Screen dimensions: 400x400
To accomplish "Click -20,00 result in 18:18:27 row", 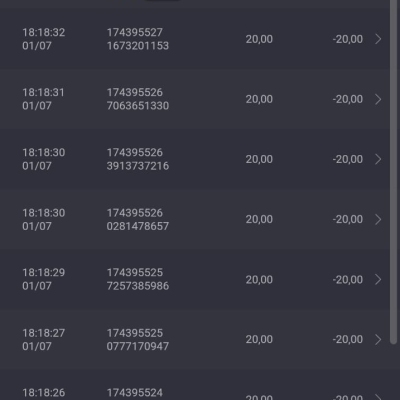I will coord(348,339).
